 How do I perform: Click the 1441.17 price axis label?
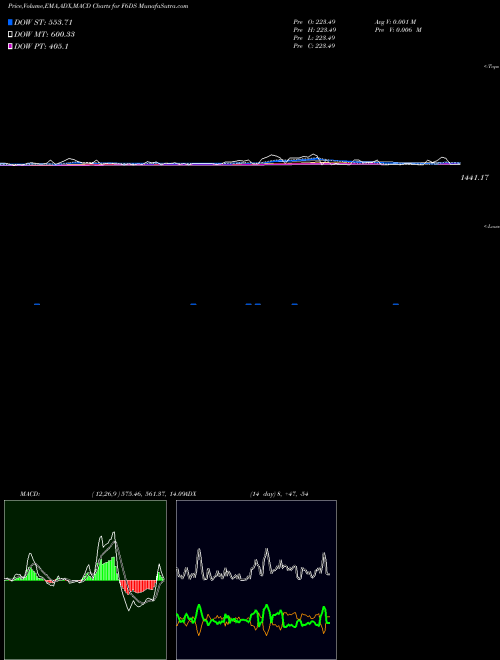[x=475, y=178]
